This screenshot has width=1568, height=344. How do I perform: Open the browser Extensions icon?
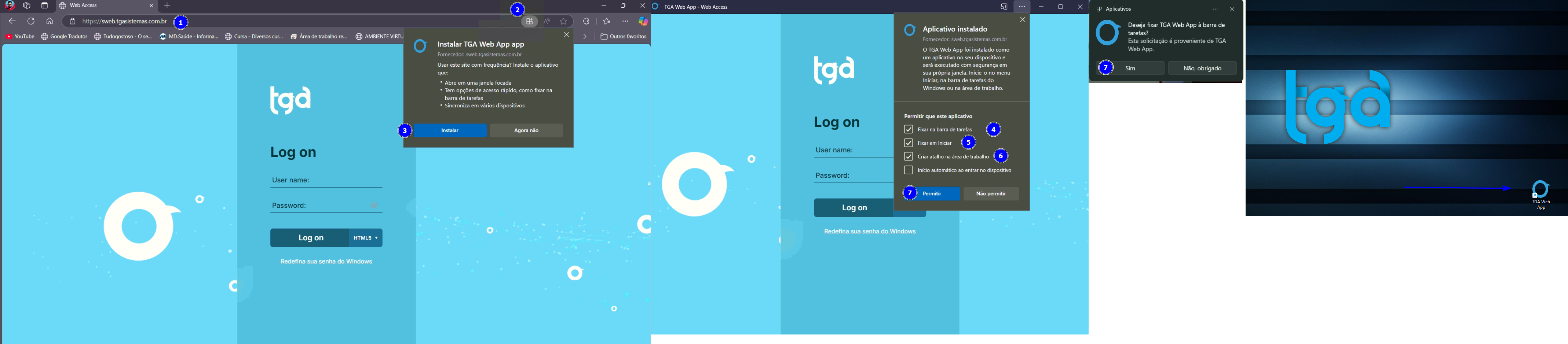(586, 22)
